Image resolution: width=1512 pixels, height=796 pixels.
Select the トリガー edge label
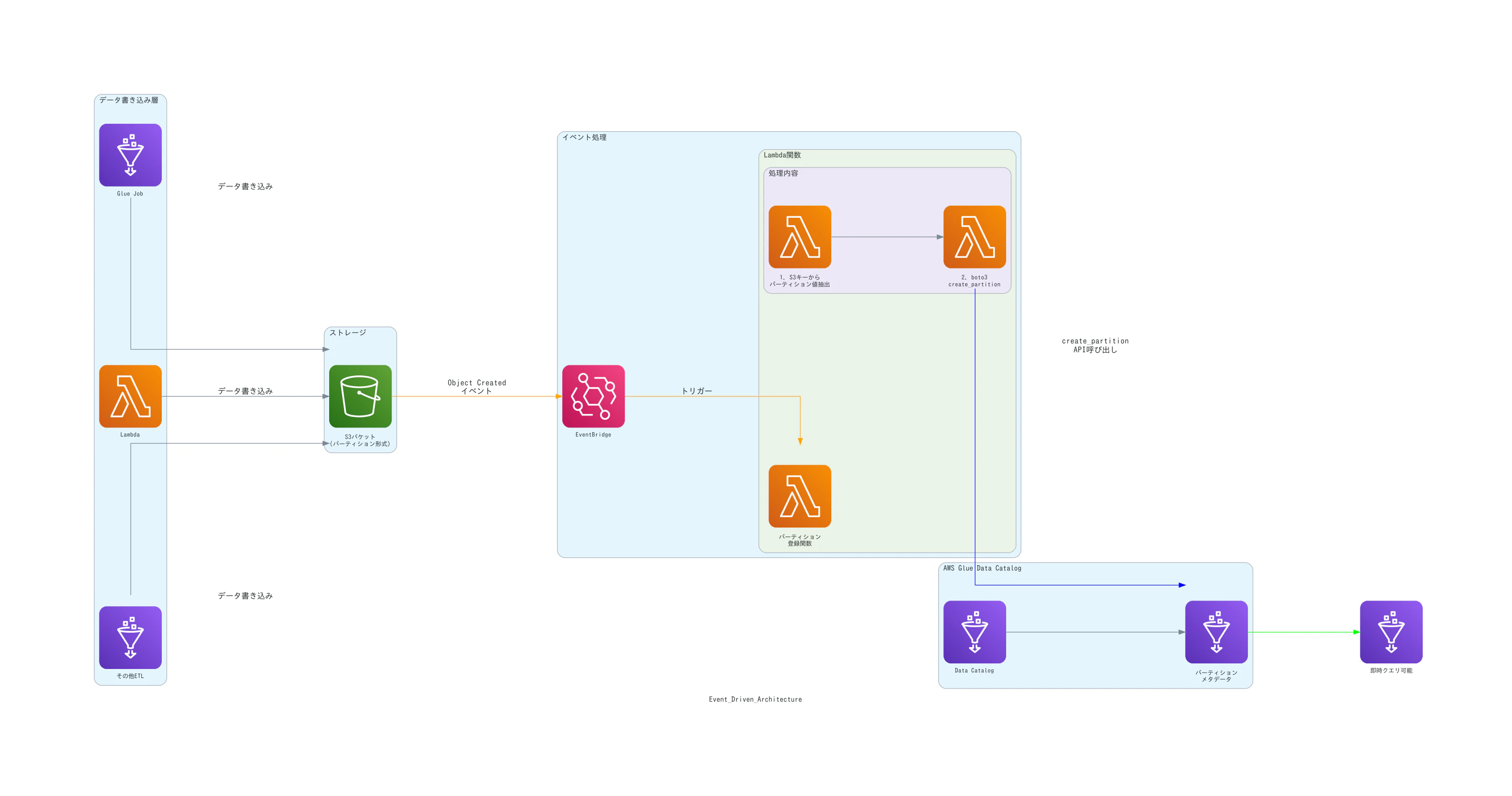click(696, 391)
